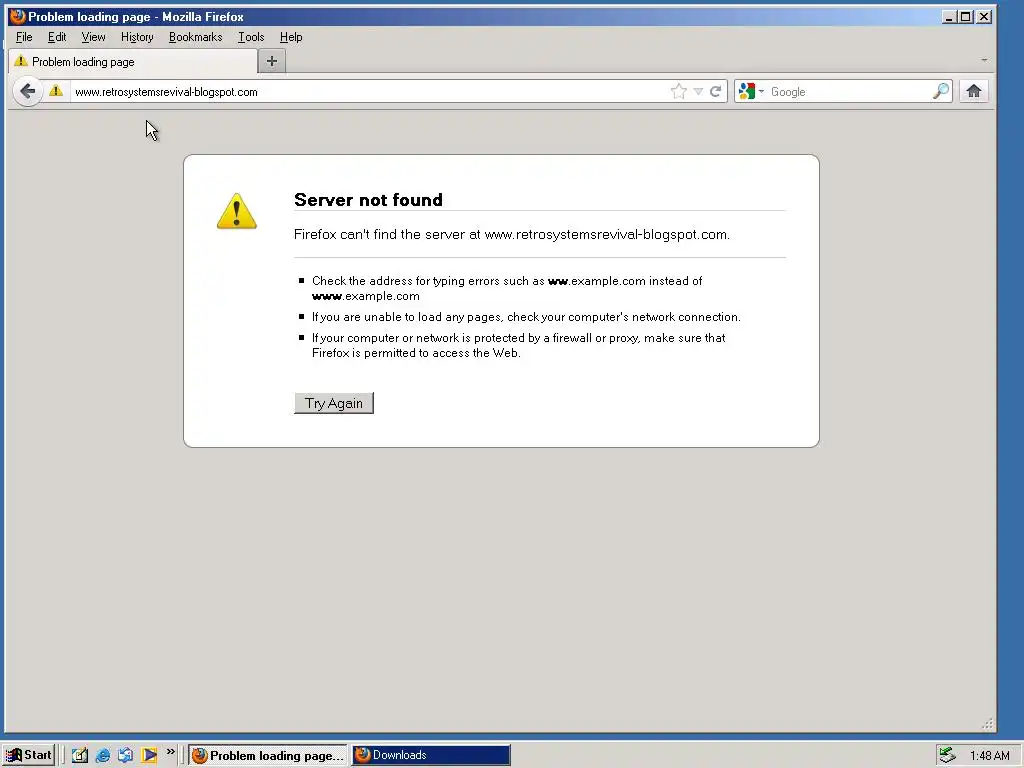The width and height of the screenshot is (1024, 768).
Task: Launch Windows Media Player from quick launch
Action: point(149,755)
